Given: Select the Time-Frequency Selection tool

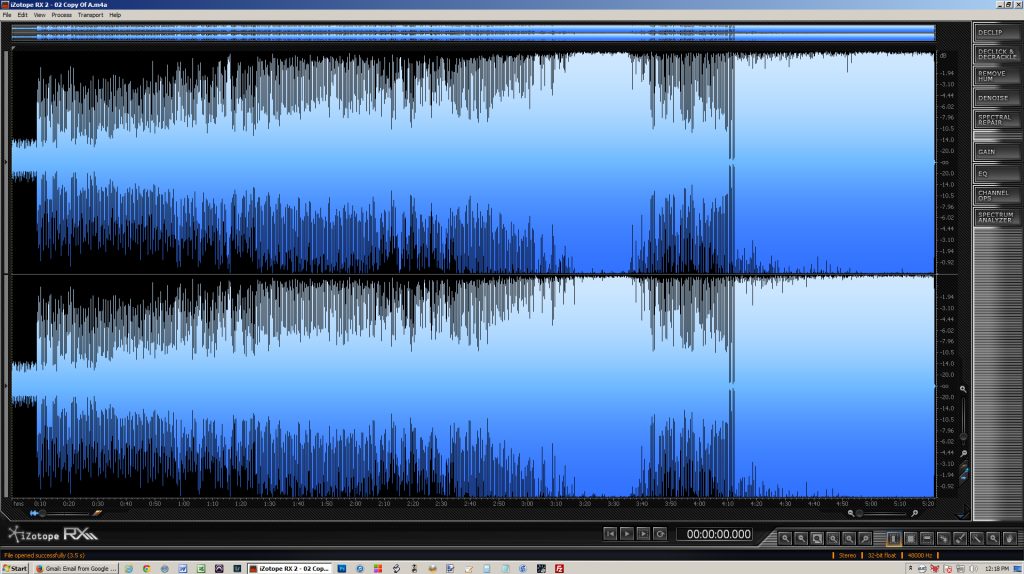Looking at the screenshot, I should (x=910, y=538).
